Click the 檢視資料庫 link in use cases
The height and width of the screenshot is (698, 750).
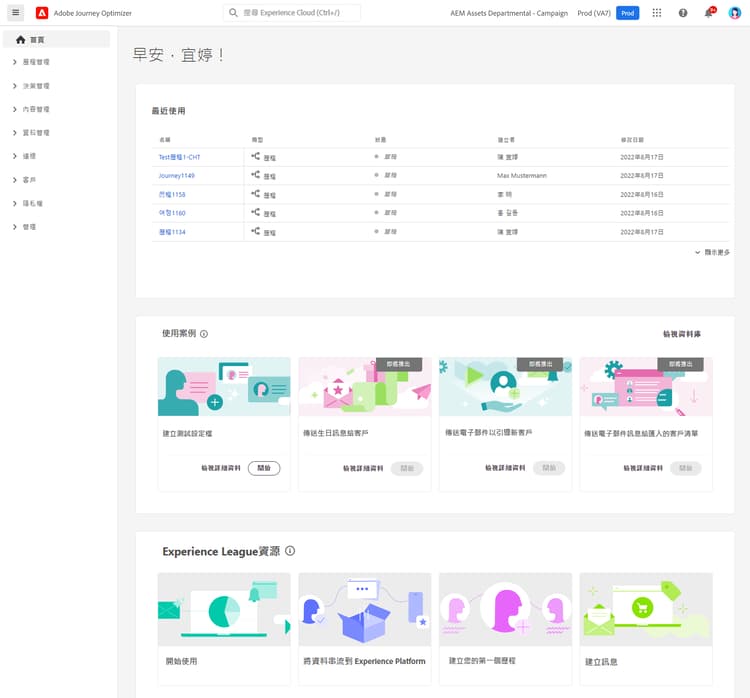(x=682, y=334)
